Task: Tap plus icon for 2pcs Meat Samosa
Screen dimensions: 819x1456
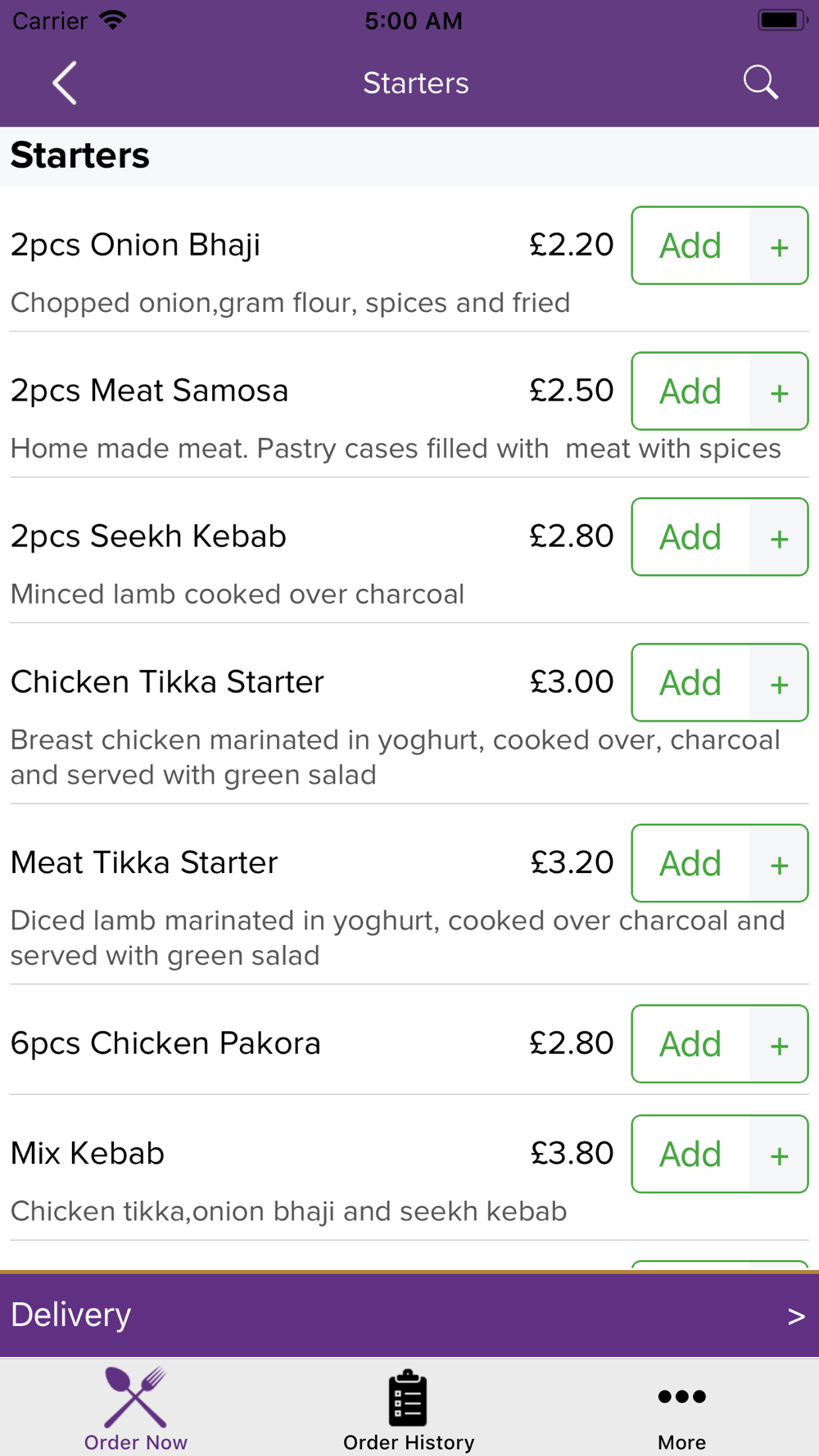Action: coord(779,392)
